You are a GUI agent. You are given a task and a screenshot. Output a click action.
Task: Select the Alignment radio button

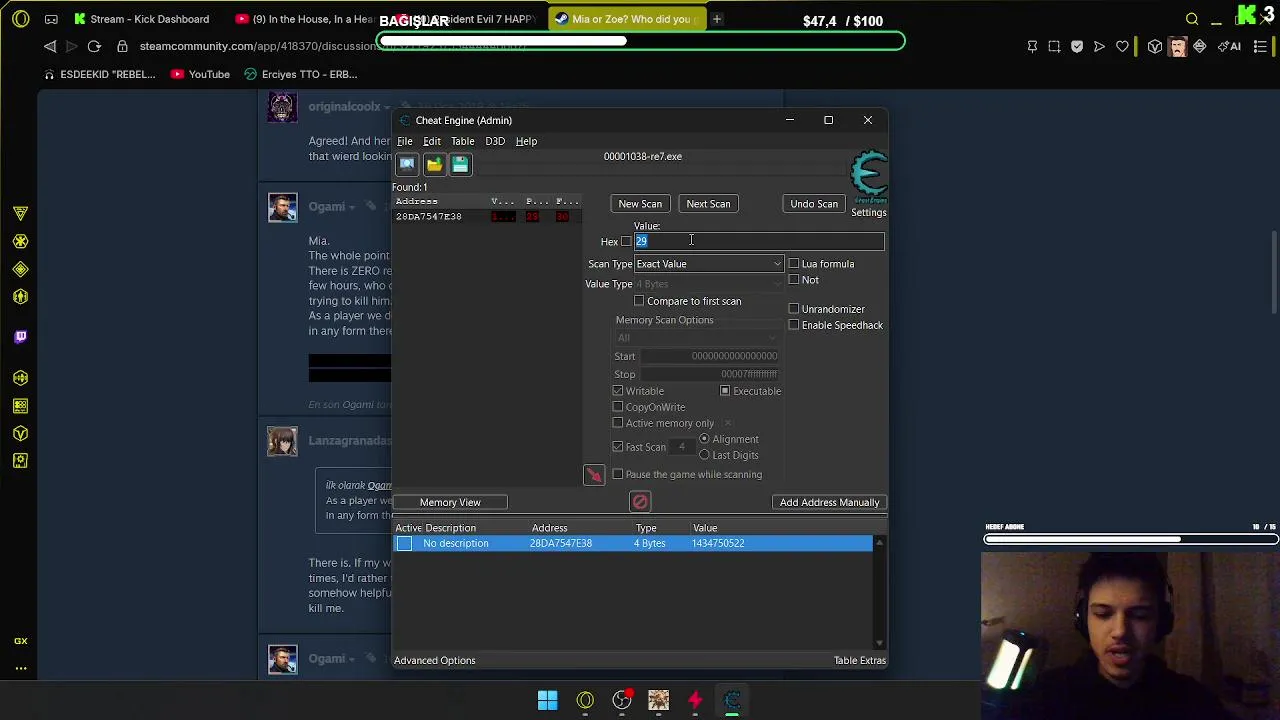tap(704, 439)
